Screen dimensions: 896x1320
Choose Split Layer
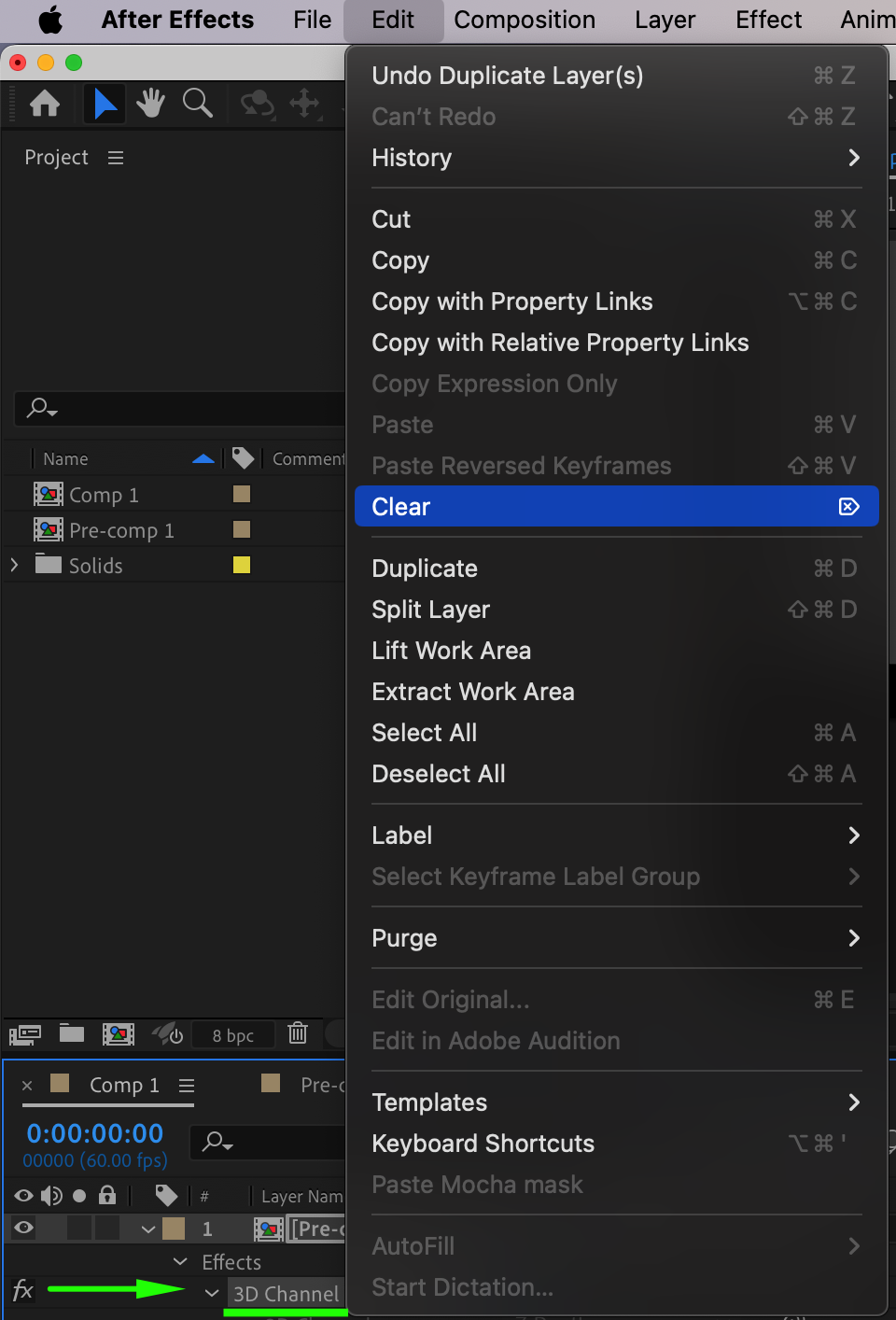[x=616, y=610]
